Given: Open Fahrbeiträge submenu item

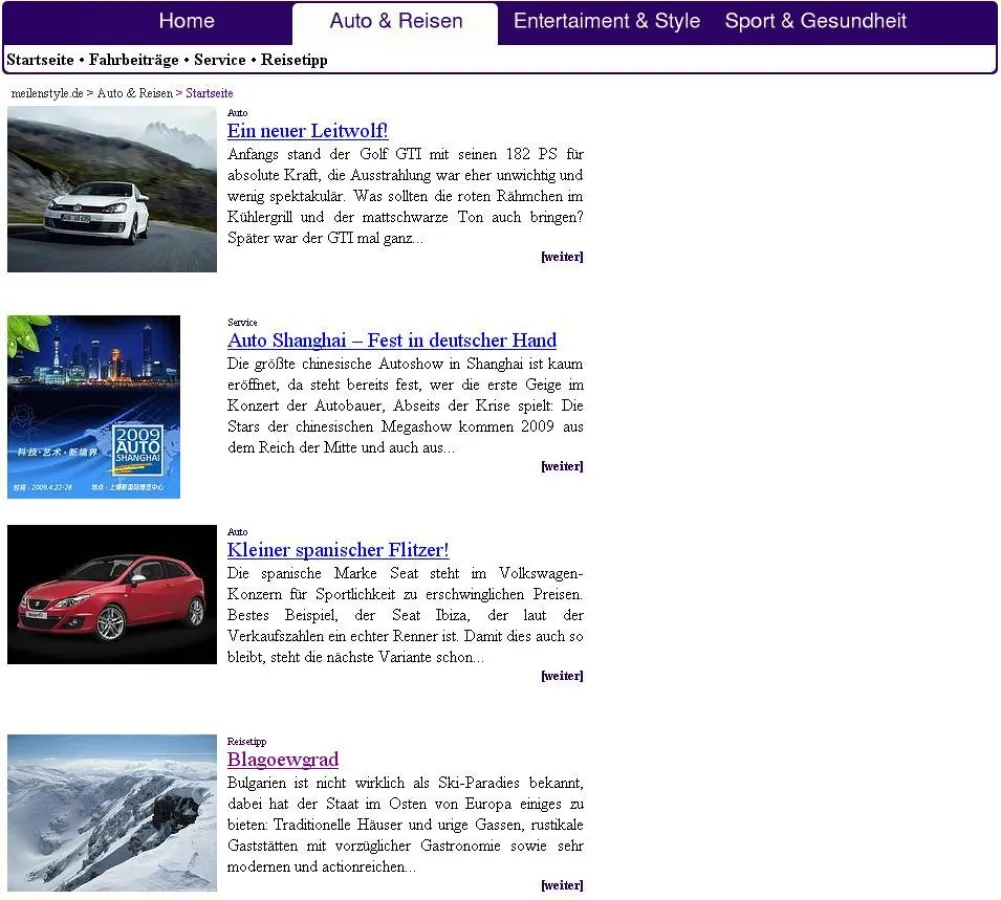Looking at the screenshot, I should pyautogui.click(x=134, y=60).
